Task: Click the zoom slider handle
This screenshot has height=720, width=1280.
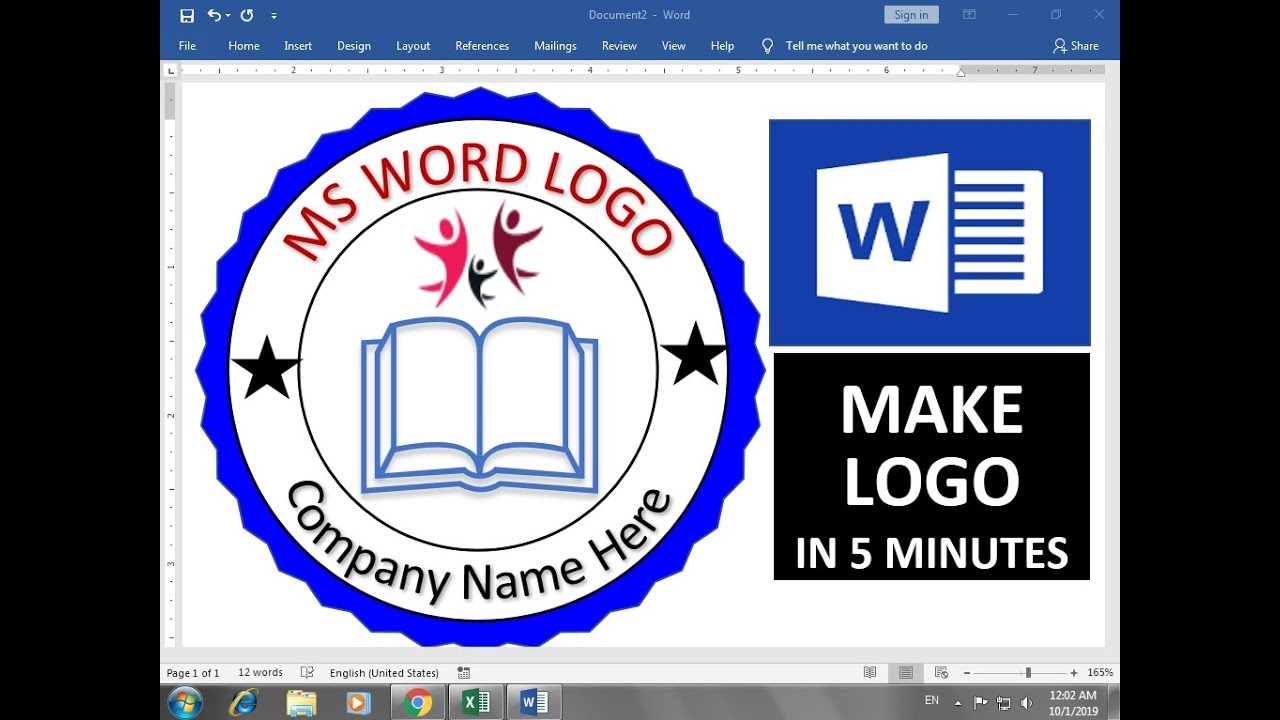Action: 1028,673
